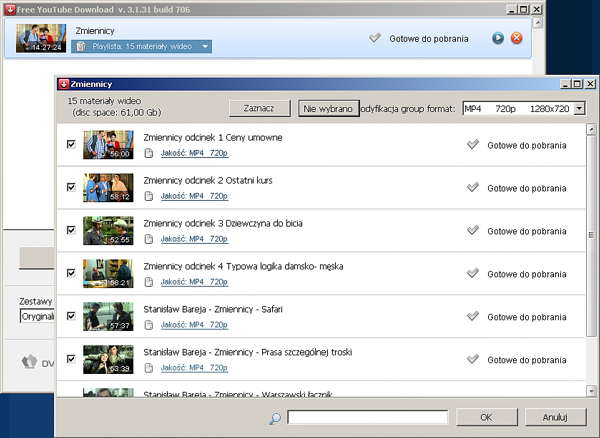Click the file icon beside odcinek 4 quality
The height and width of the screenshot is (438, 600).
tap(149, 282)
